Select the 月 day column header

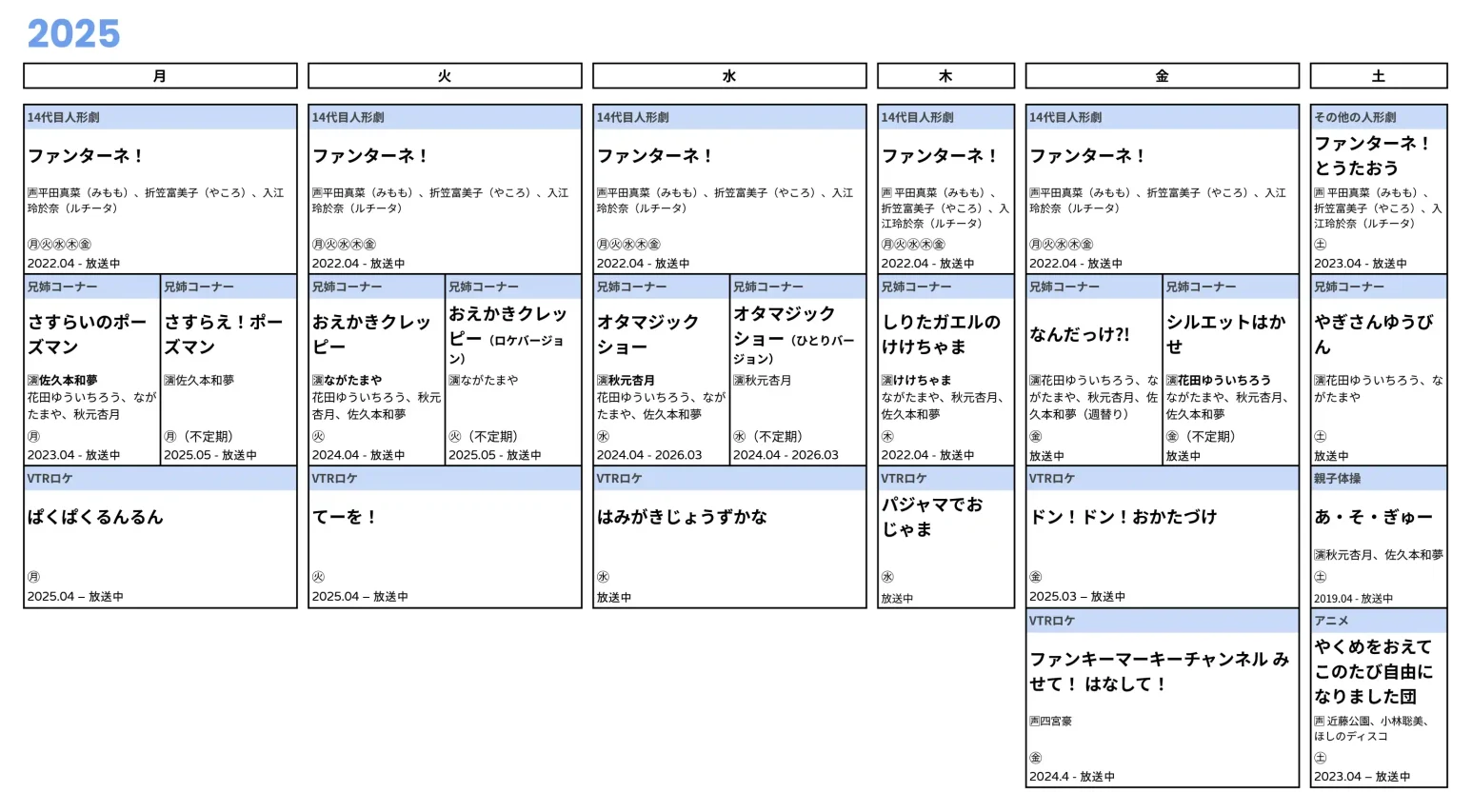[x=160, y=76]
